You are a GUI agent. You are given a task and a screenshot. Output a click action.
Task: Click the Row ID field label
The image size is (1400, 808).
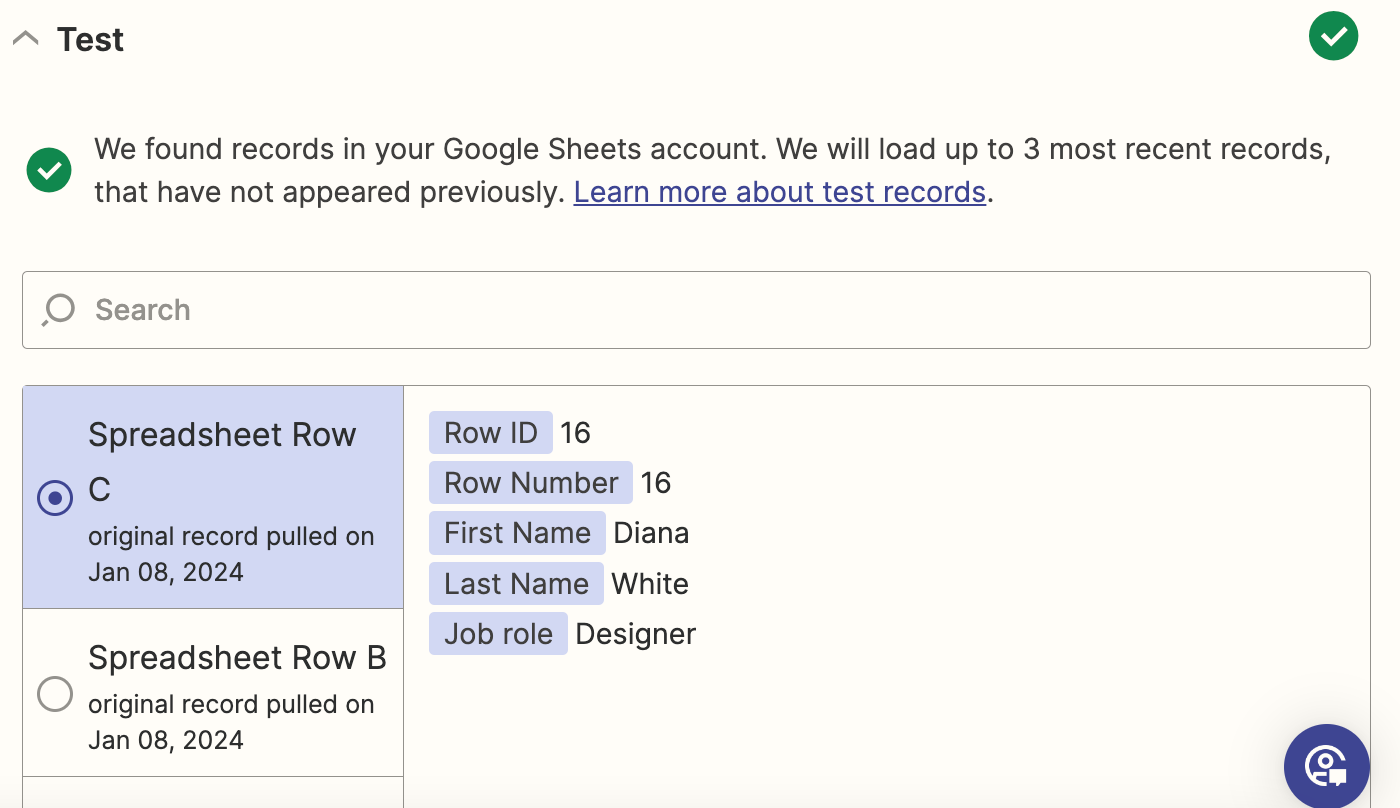[x=490, y=433]
